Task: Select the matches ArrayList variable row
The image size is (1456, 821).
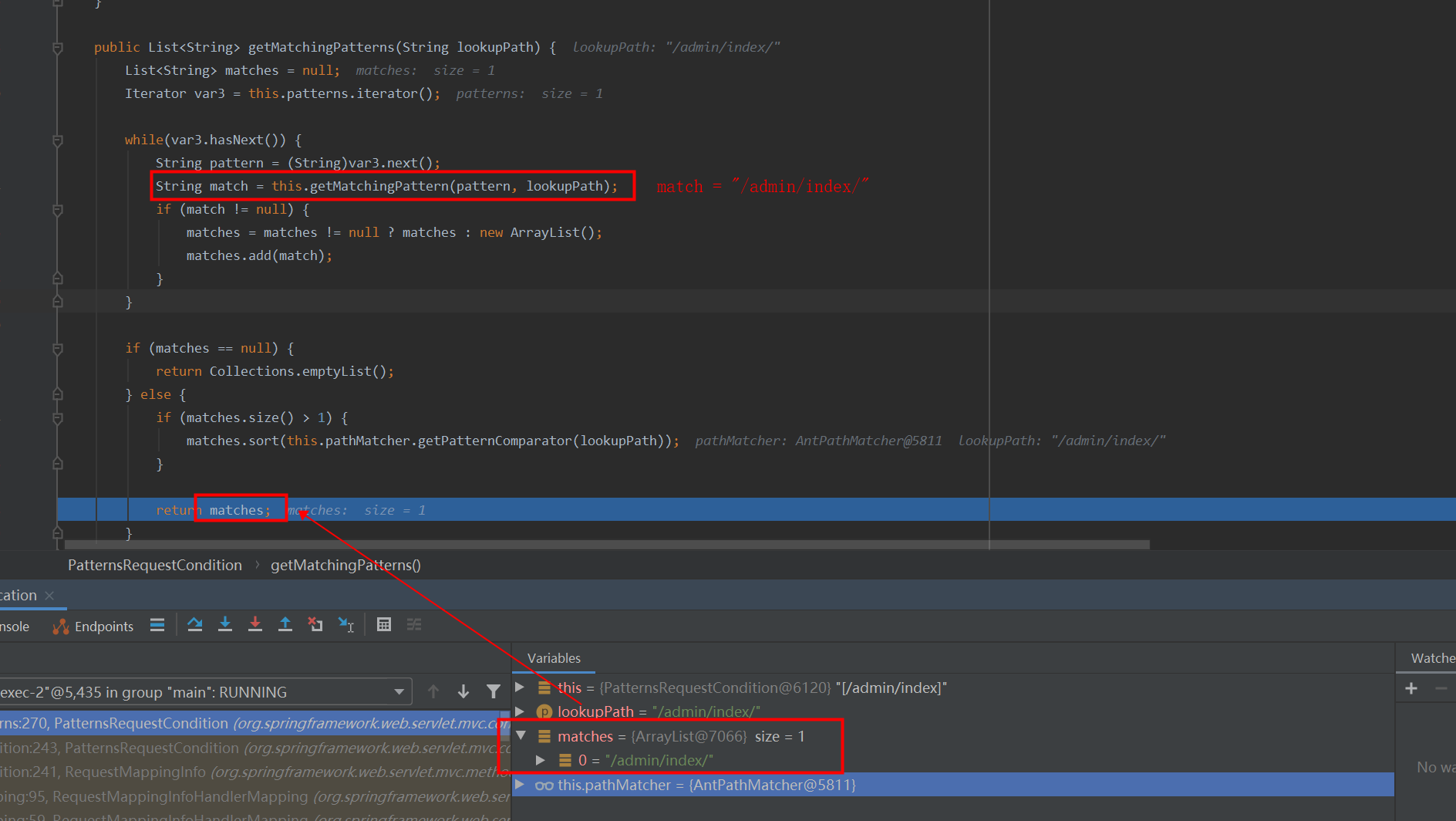Action: click(953, 736)
